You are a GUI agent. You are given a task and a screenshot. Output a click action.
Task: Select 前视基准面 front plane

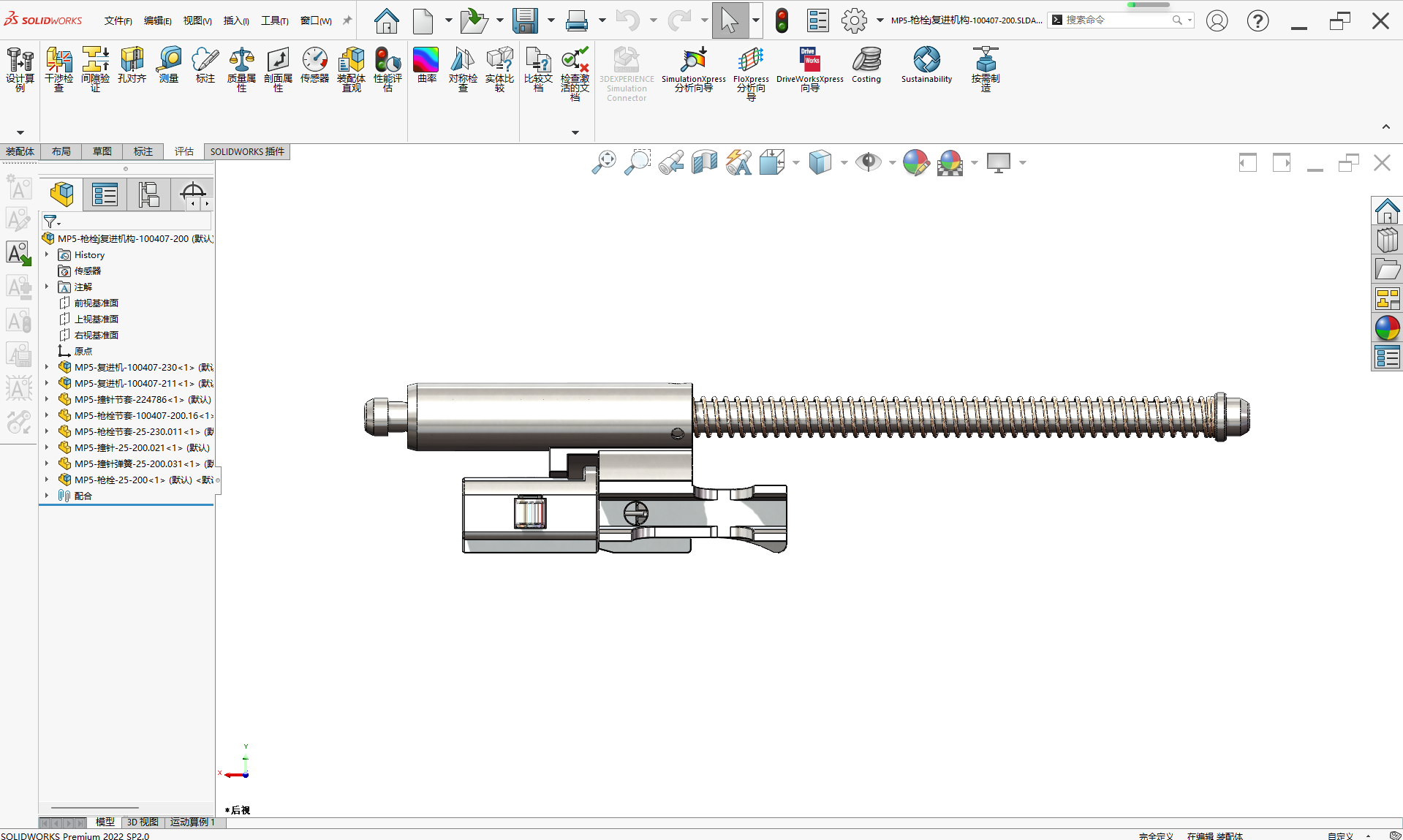coord(97,303)
